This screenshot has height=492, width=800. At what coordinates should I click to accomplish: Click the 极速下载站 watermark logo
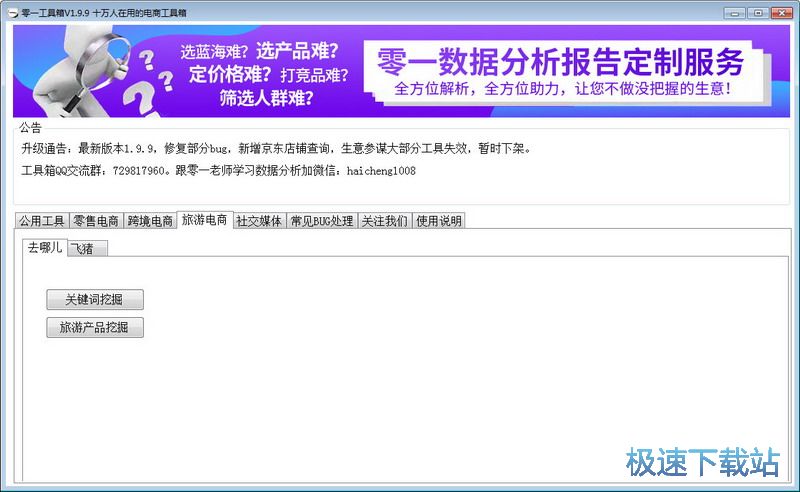click(702, 461)
